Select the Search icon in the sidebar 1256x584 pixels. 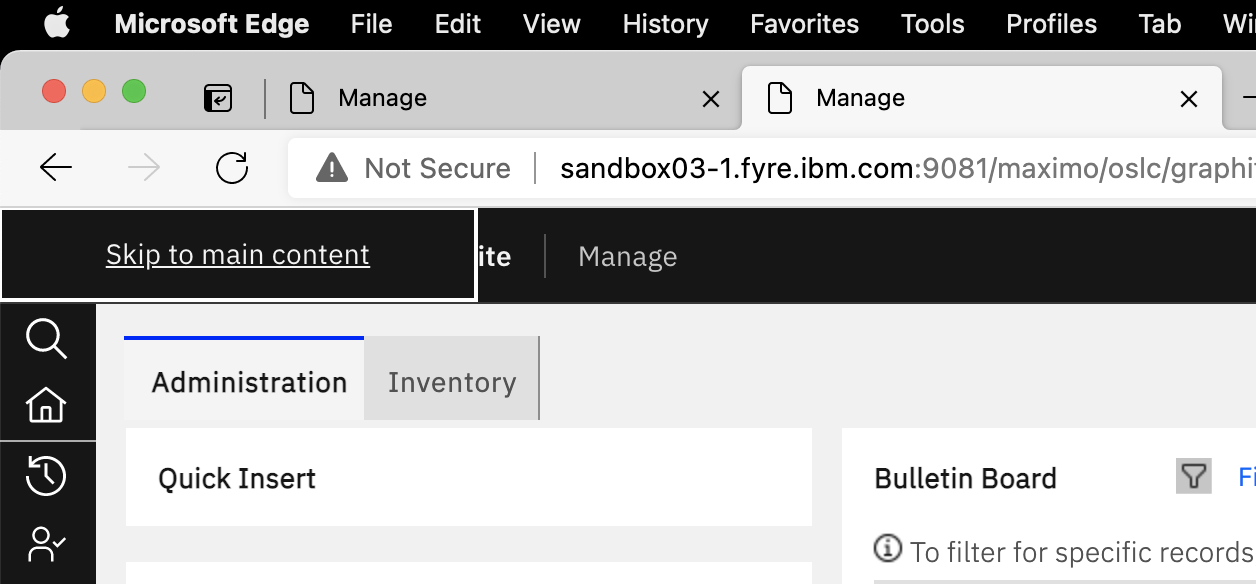coord(46,340)
